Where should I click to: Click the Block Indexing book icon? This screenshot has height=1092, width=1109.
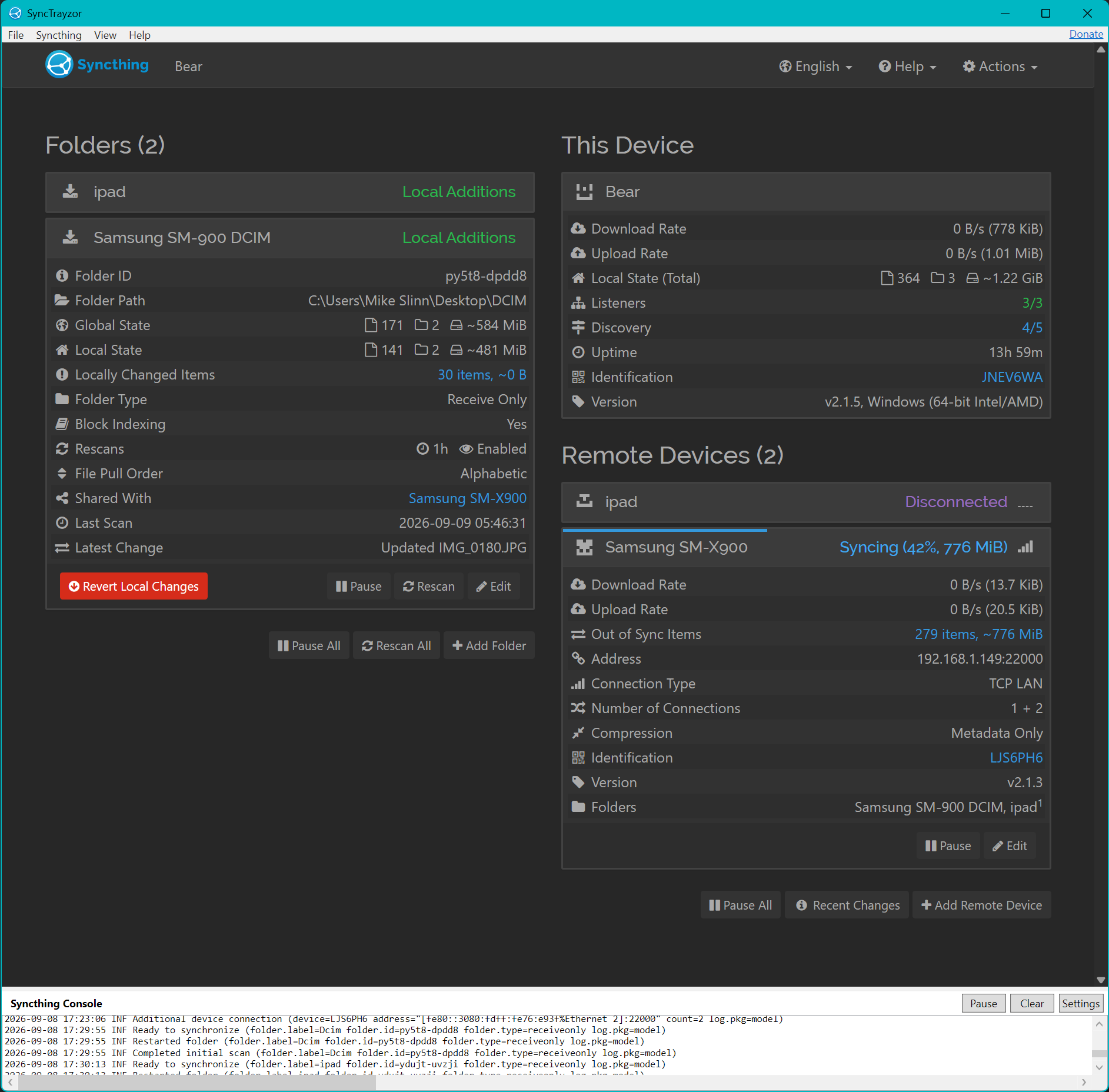[x=62, y=424]
